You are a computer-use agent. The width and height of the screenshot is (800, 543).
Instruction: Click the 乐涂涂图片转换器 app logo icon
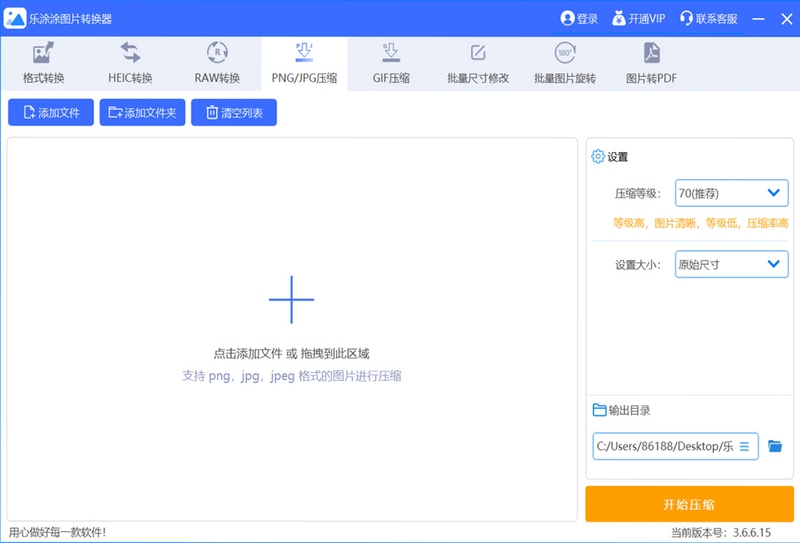pos(15,18)
